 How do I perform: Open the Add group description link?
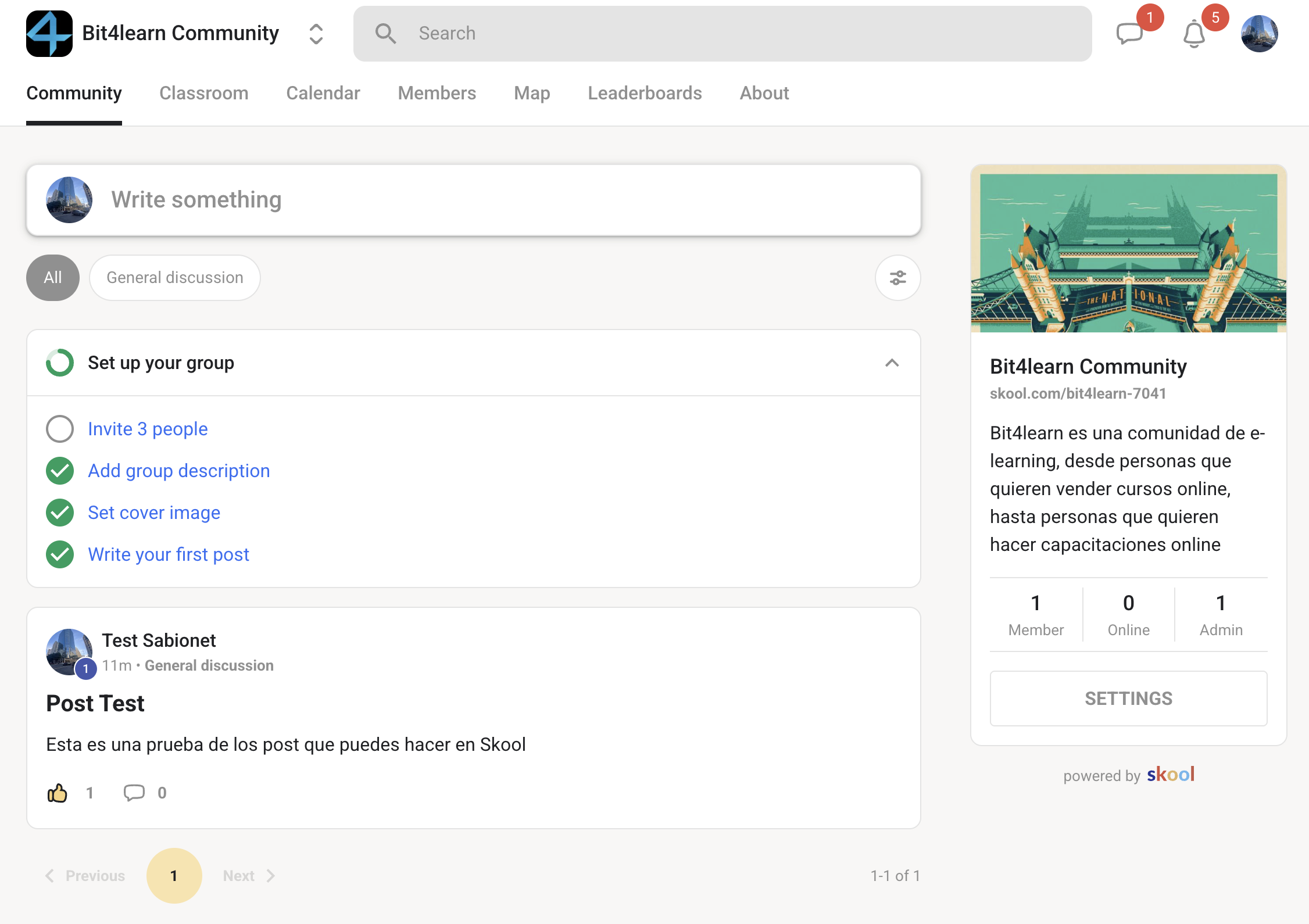tap(179, 471)
